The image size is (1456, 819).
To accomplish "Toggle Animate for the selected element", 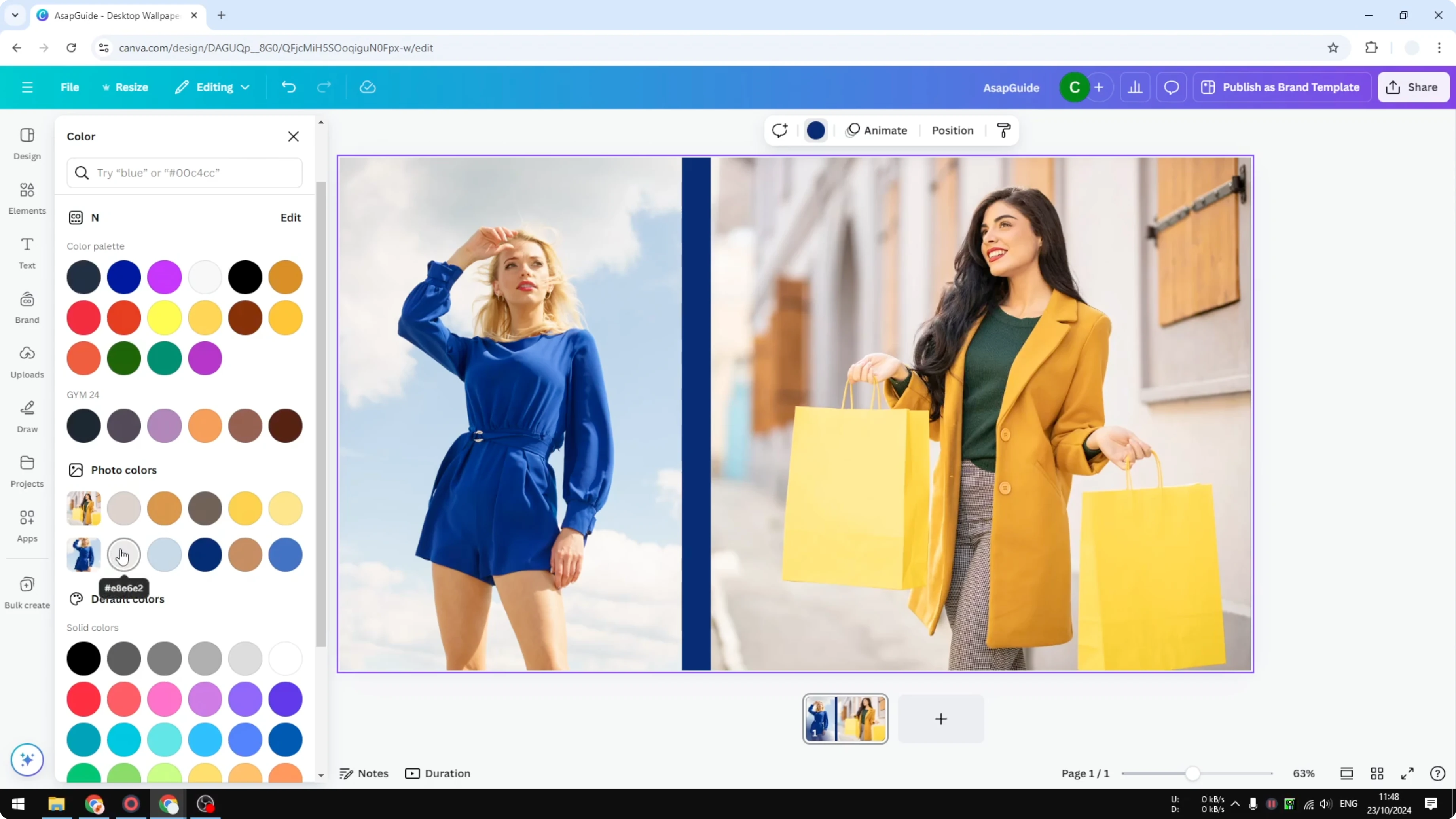I will tap(877, 130).
